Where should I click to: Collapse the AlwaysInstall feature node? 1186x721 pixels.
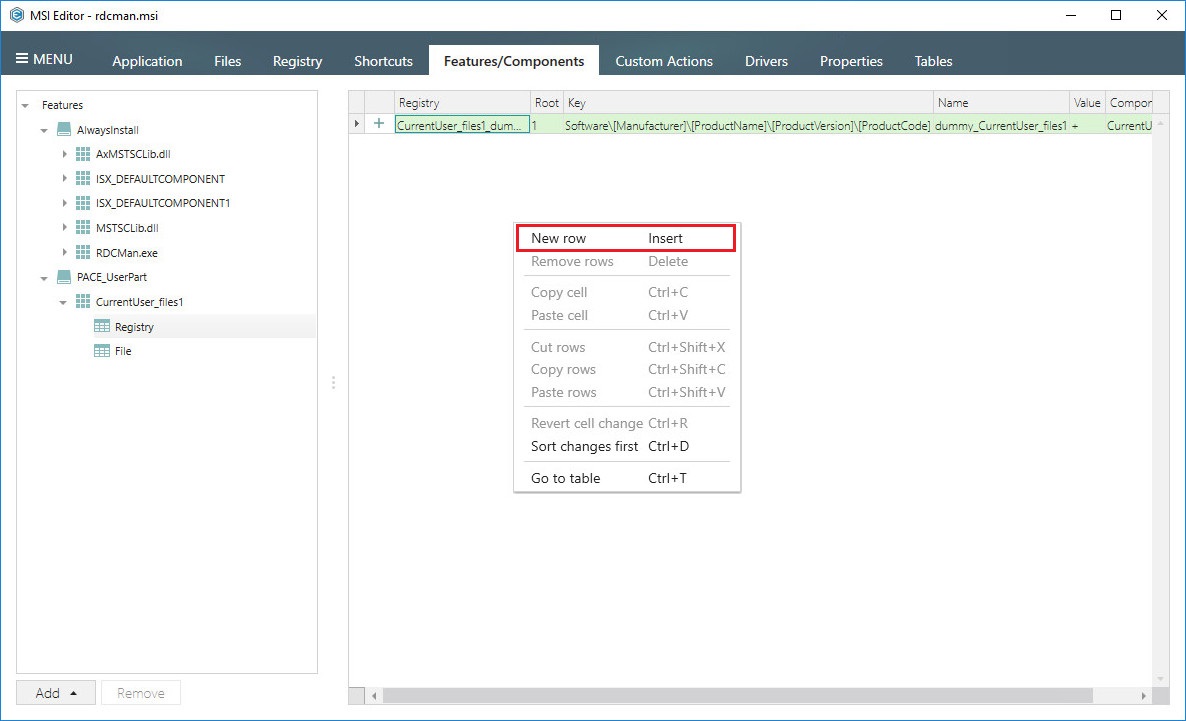coord(44,130)
